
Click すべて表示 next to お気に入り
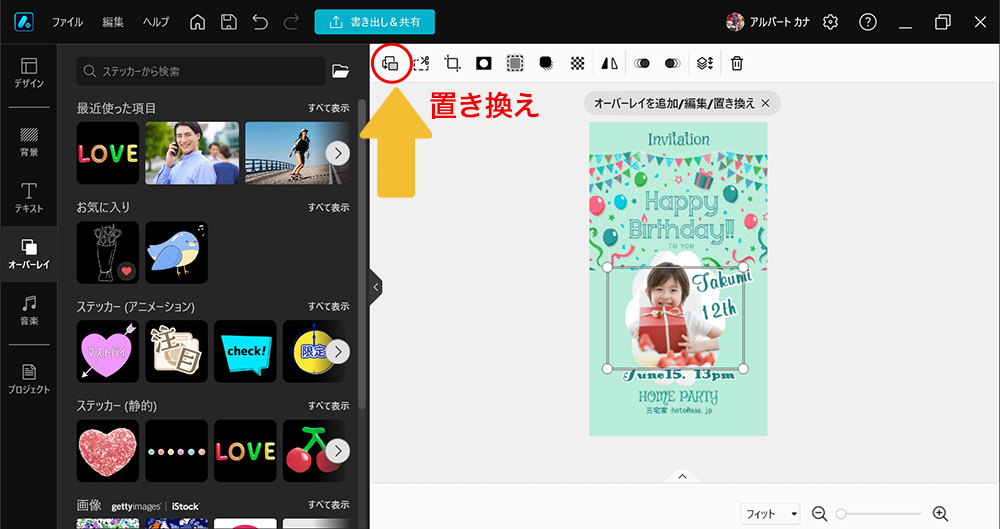328,207
